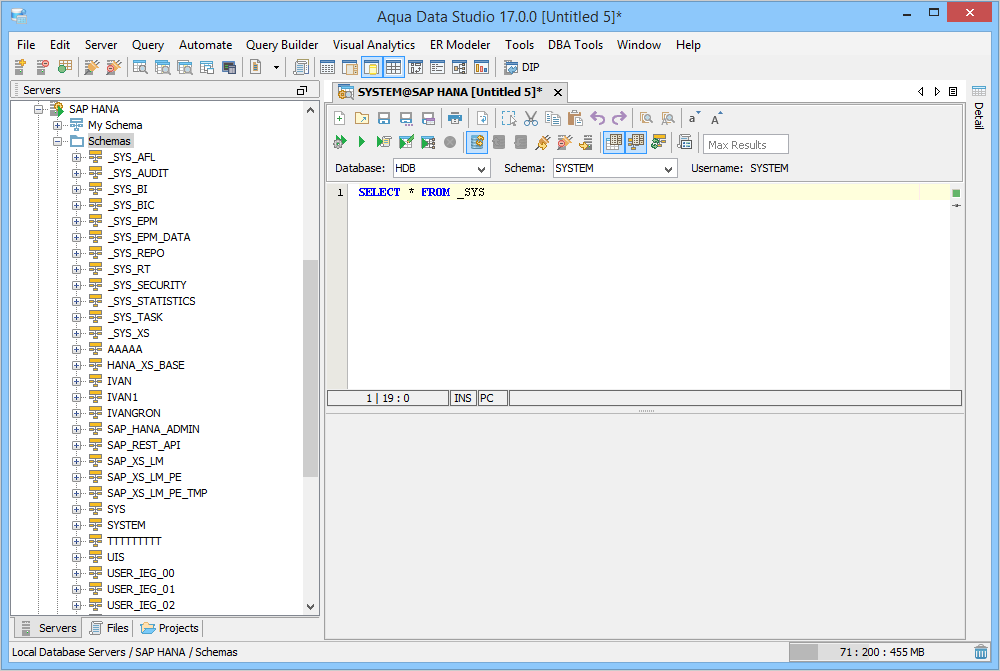Click the uppercase 'A' convert case icon

[x=716, y=119]
